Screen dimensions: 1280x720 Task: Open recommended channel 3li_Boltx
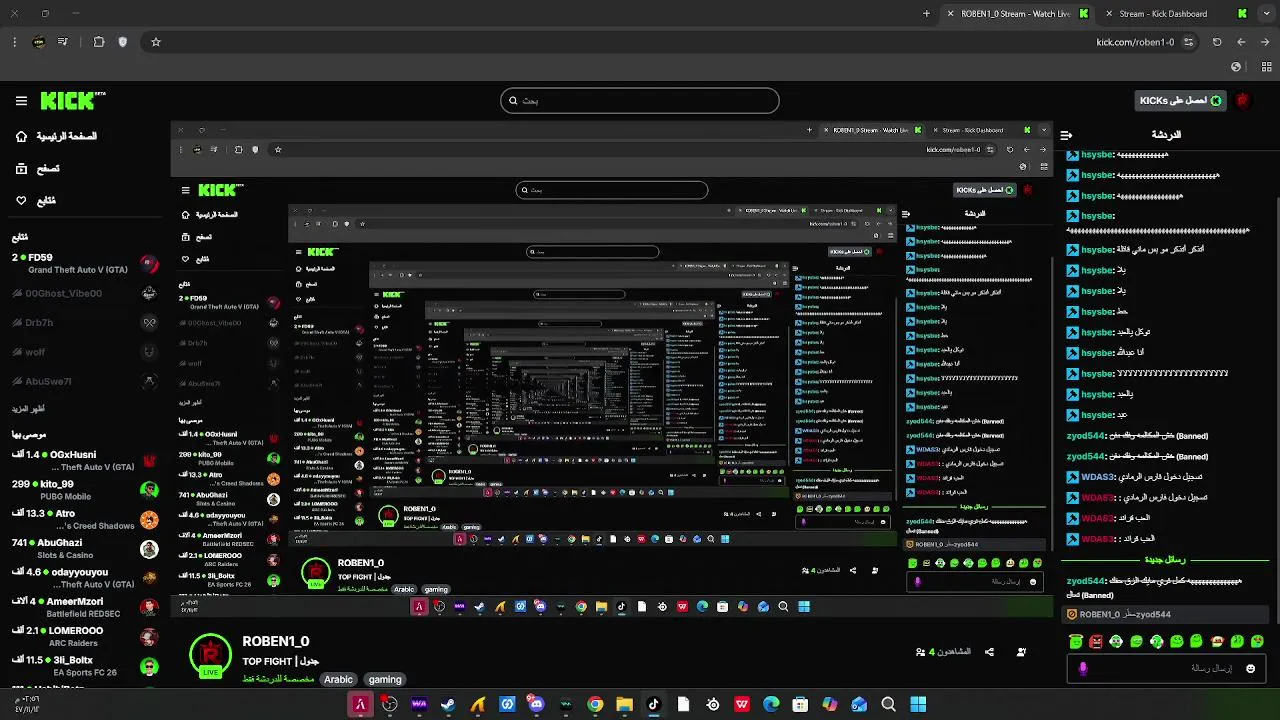[85, 666]
